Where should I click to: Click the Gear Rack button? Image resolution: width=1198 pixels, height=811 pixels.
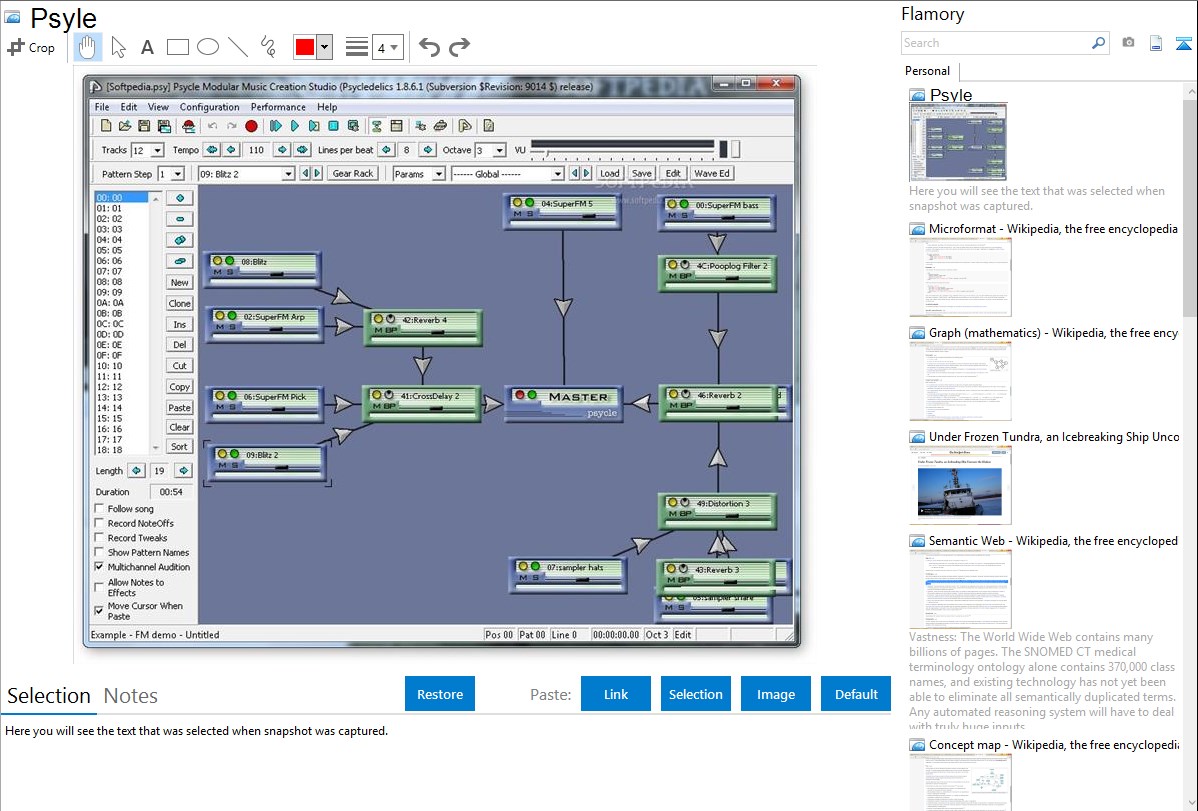pos(353,174)
